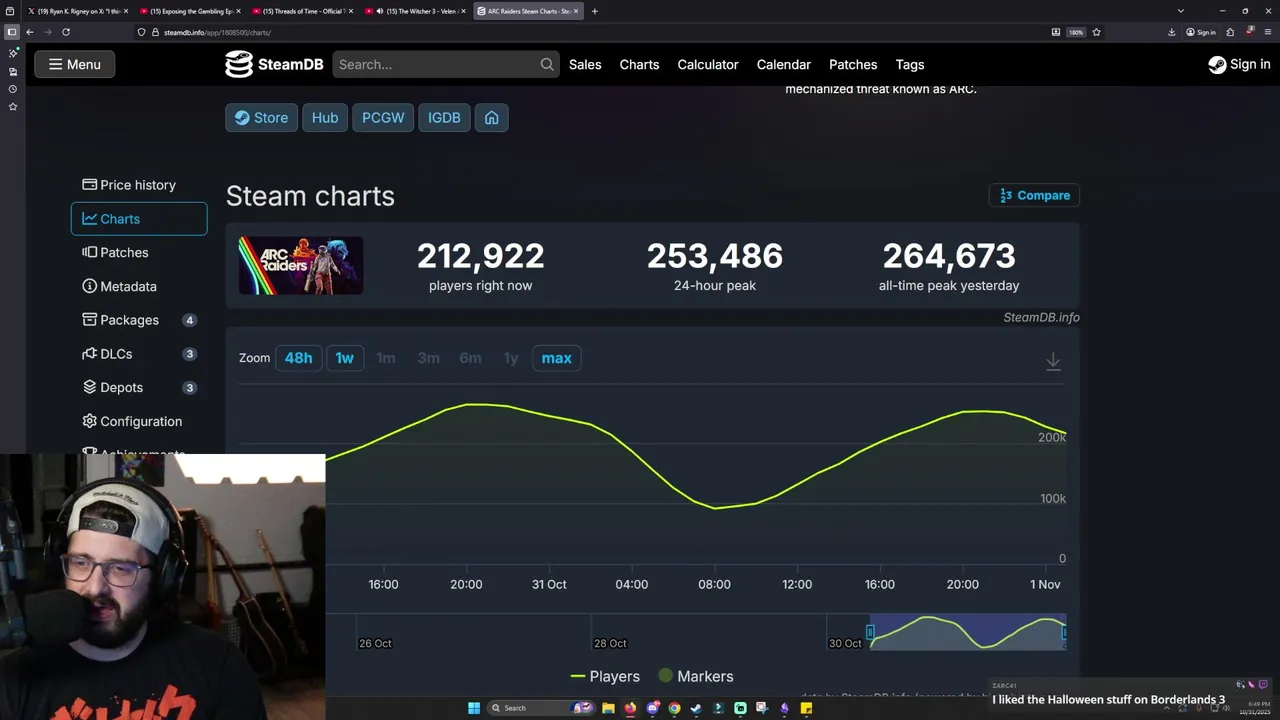The width and height of the screenshot is (1280, 720).
Task: Open Google Chrome from the taskbar
Action: [674, 708]
